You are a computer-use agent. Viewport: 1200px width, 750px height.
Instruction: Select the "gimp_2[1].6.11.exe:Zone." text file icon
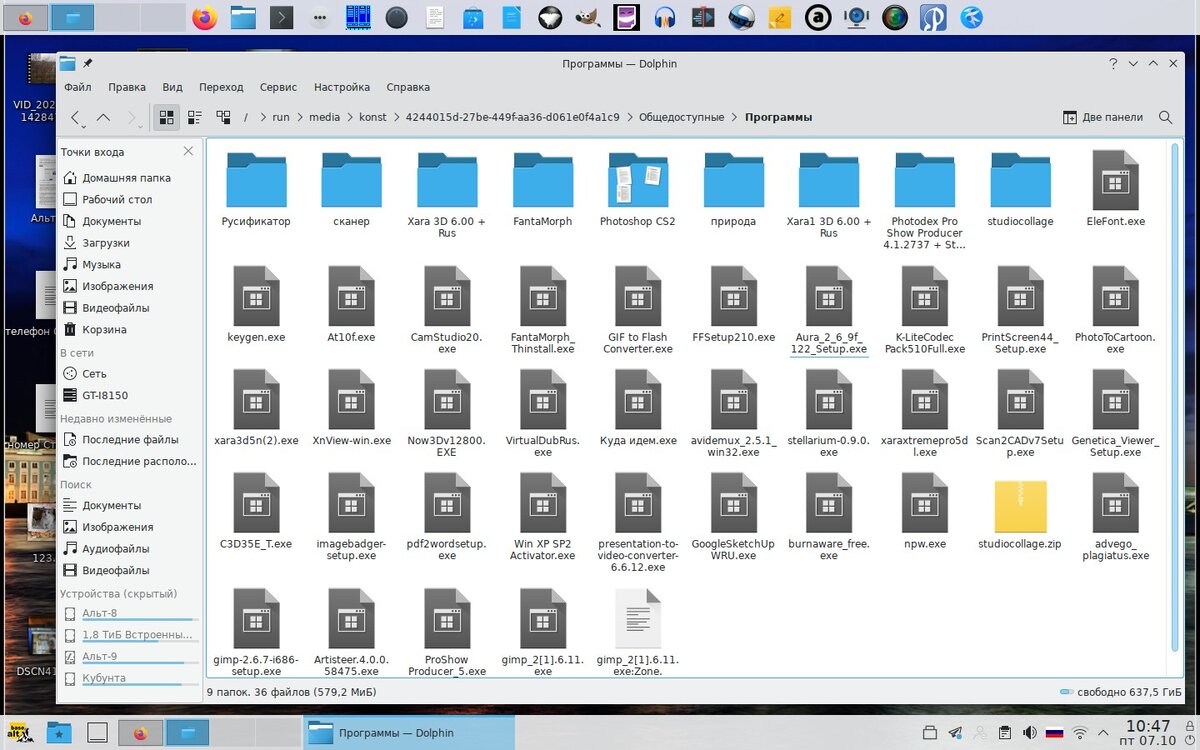[x=638, y=618]
